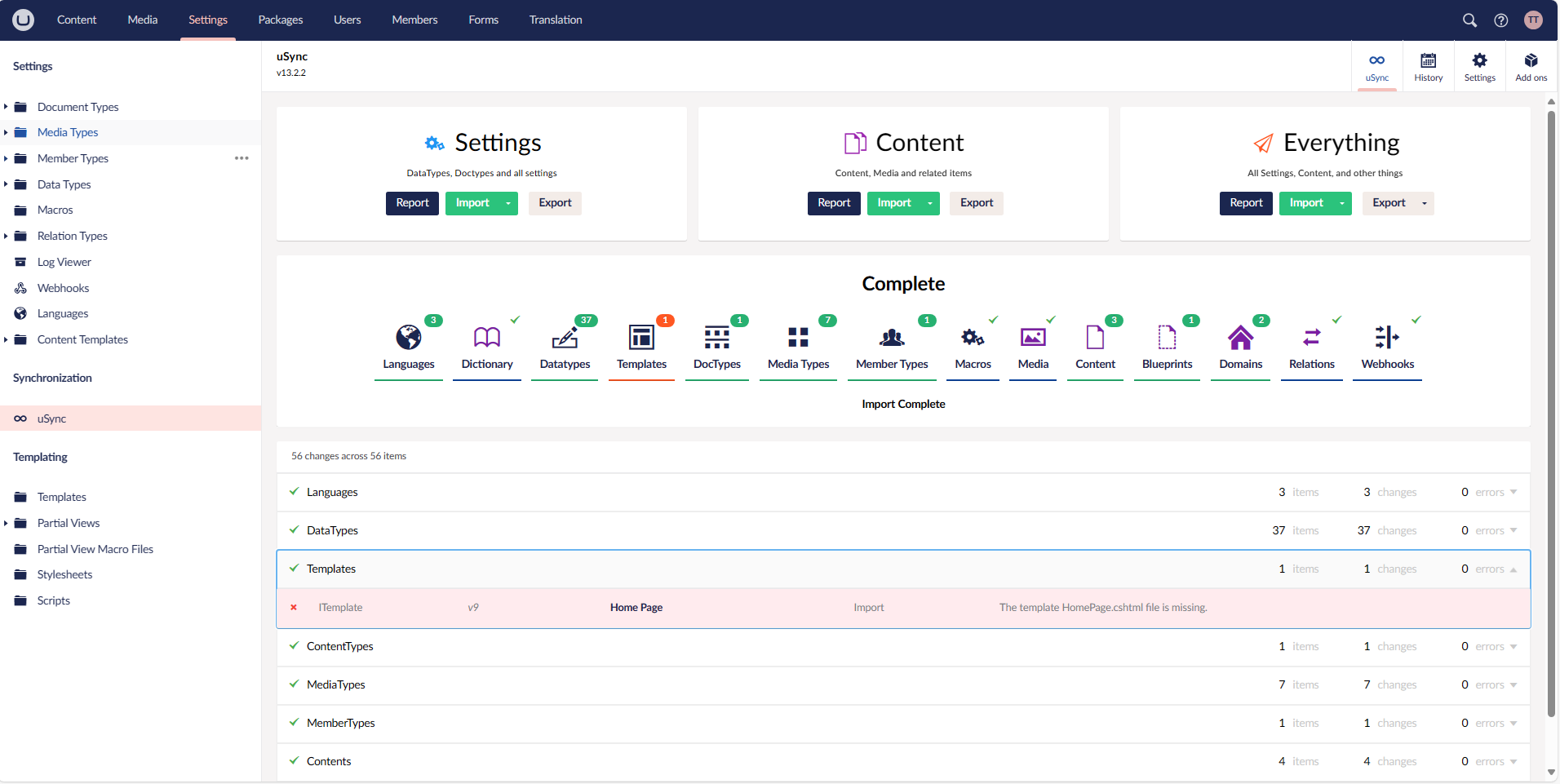Viewport: 1560px width, 784px height.
Task: Select the Templates handler icon with error badge
Action: pos(641,337)
